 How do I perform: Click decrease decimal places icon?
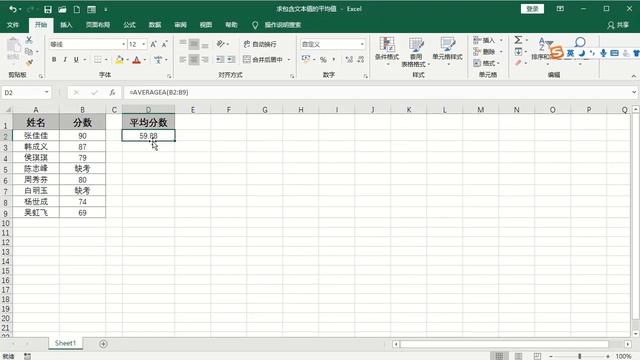coord(360,60)
